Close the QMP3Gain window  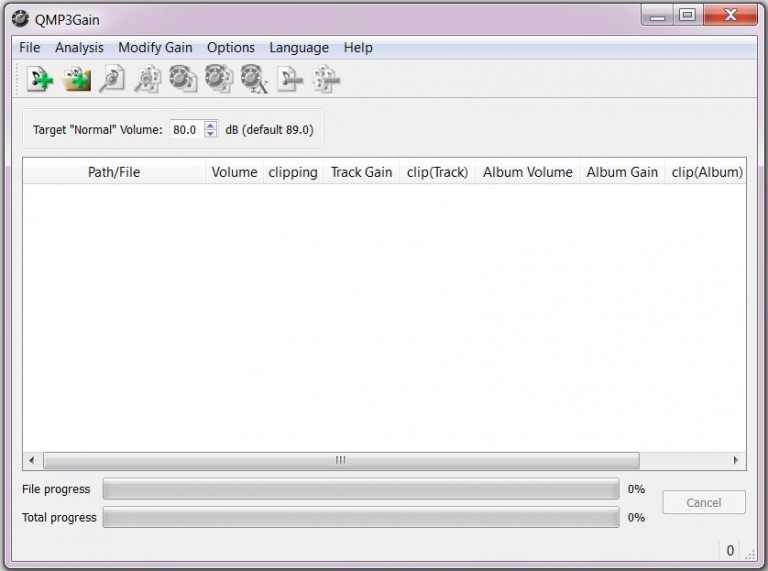730,15
